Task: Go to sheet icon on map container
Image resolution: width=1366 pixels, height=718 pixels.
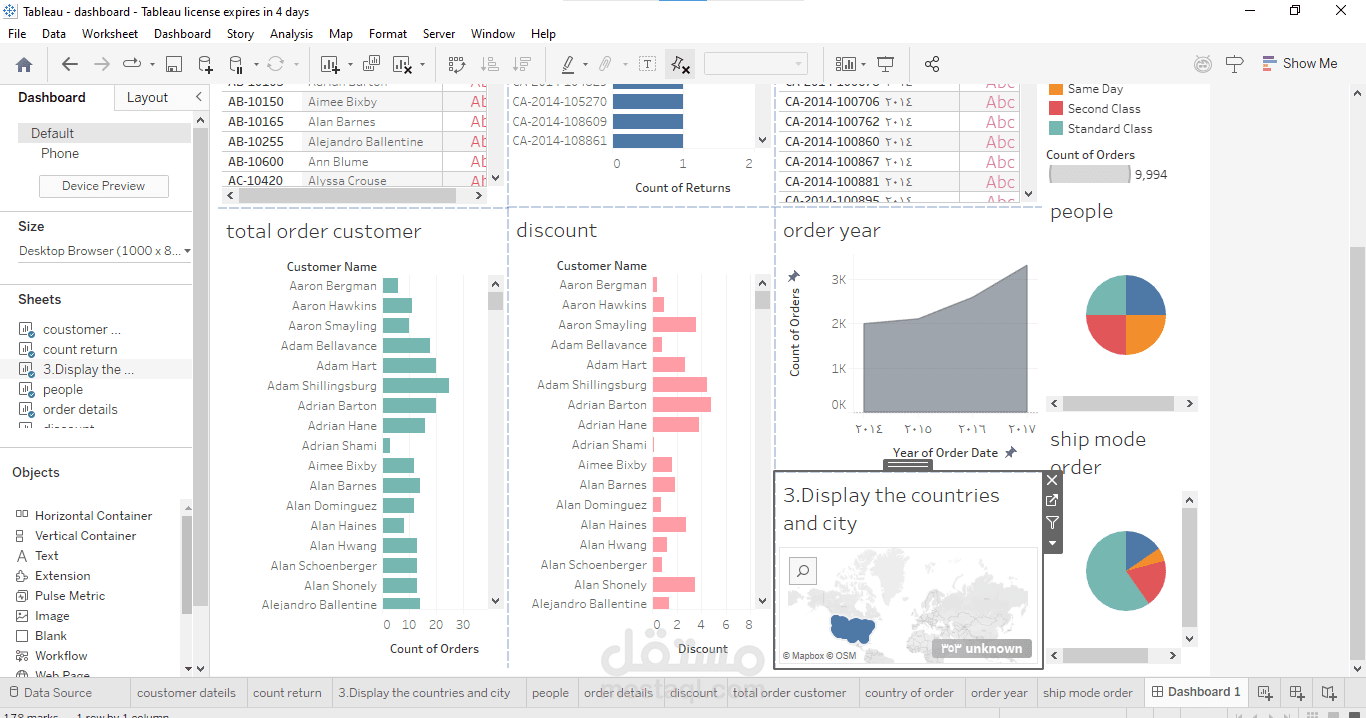Action: pyautogui.click(x=1052, y=501)
